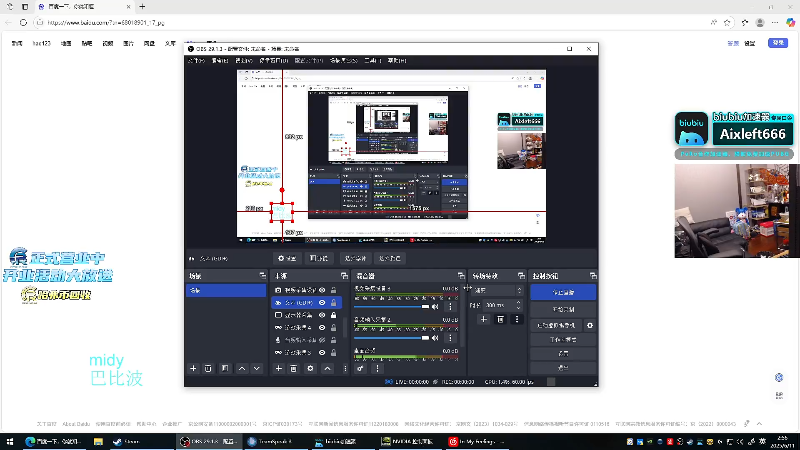Toggle visibility of the highlighted source

(322, 303)
